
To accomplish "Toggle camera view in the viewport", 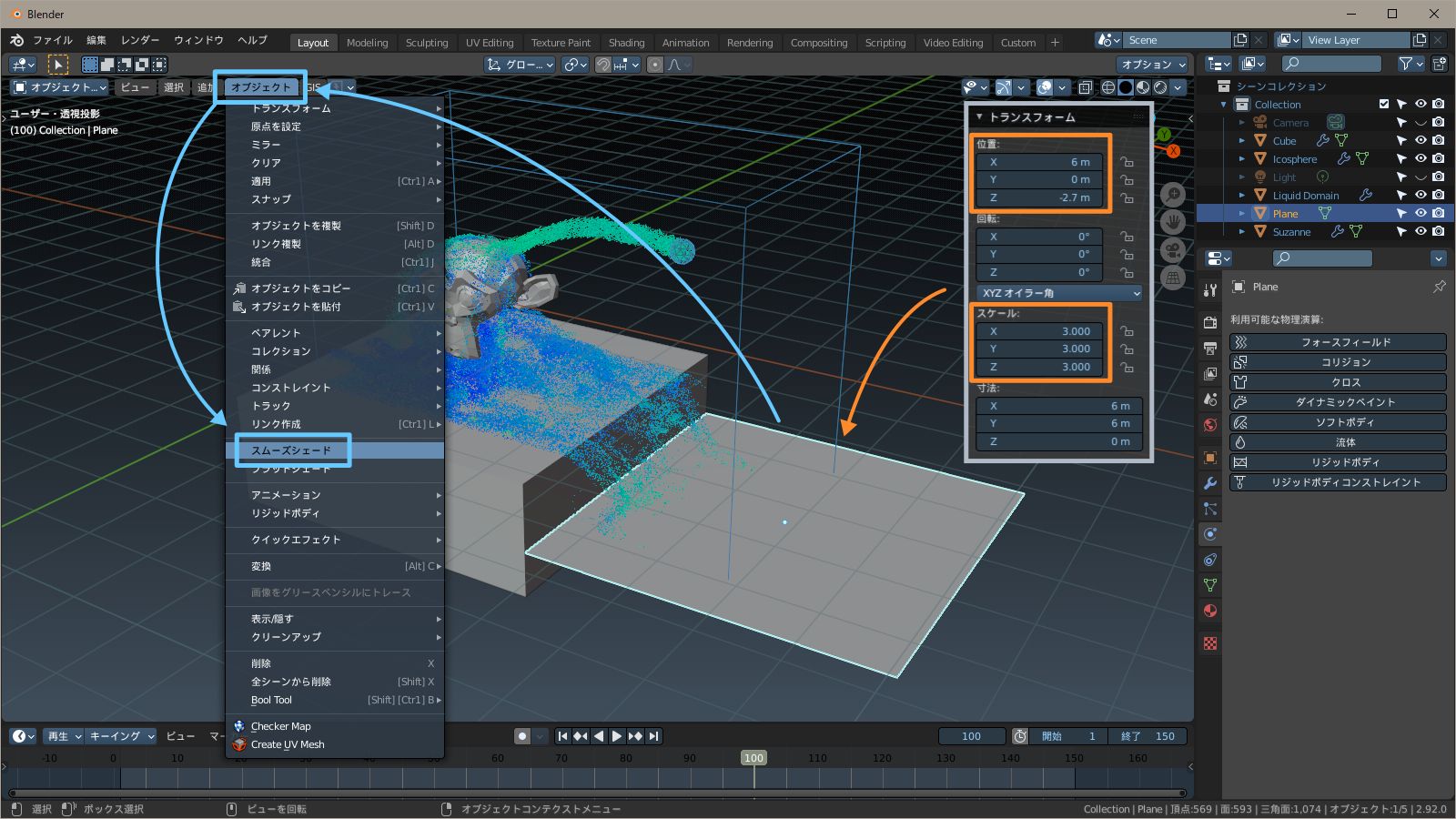I will 1173,250.
